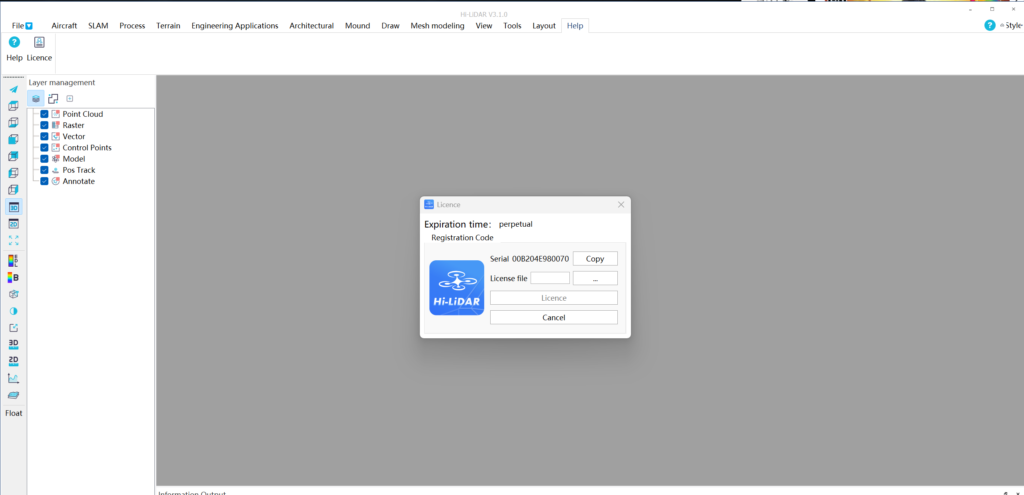Select the Point Cloud layer row

[82, 114]
